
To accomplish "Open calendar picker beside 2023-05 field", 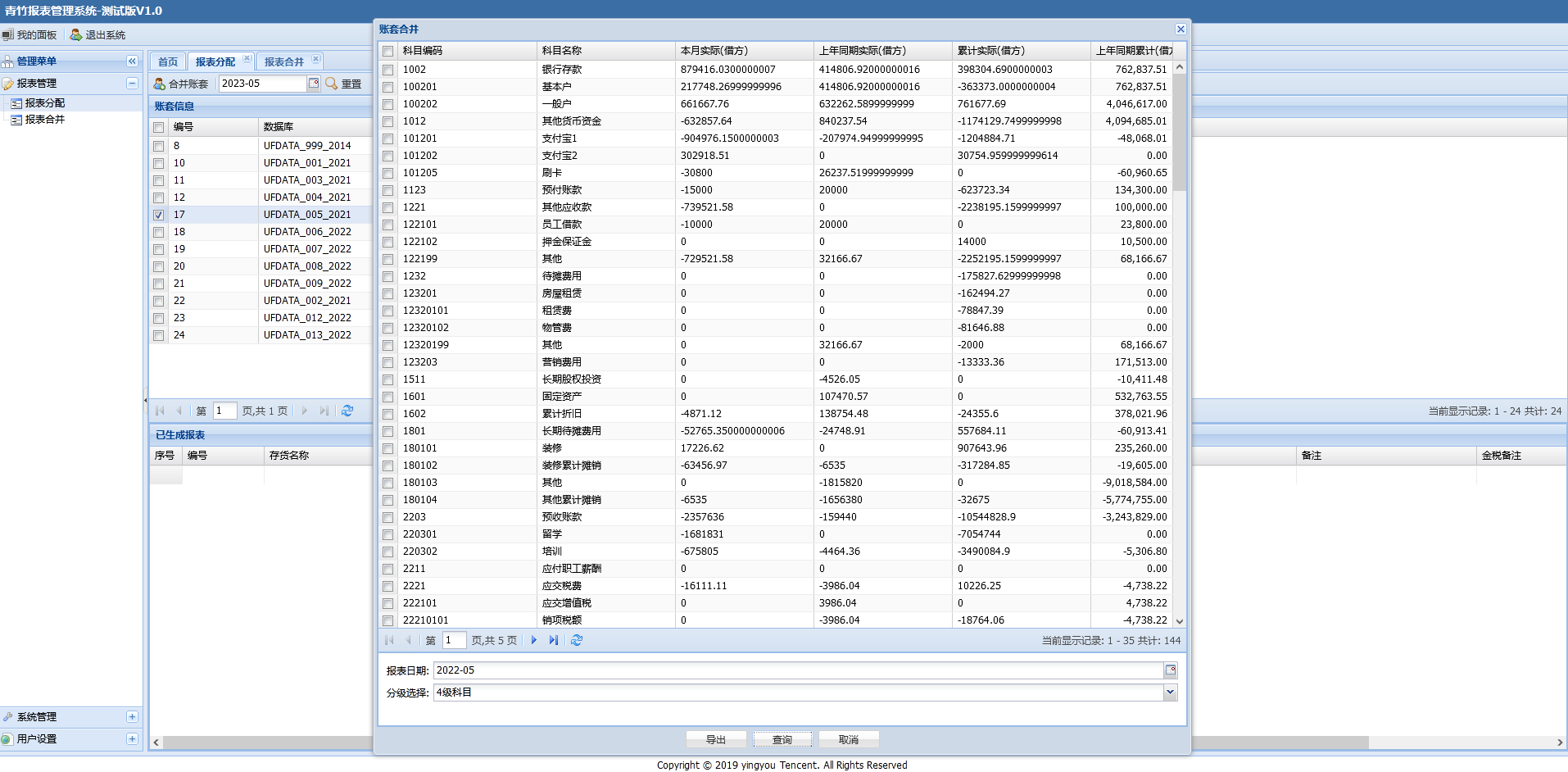I will coord(314,84).
